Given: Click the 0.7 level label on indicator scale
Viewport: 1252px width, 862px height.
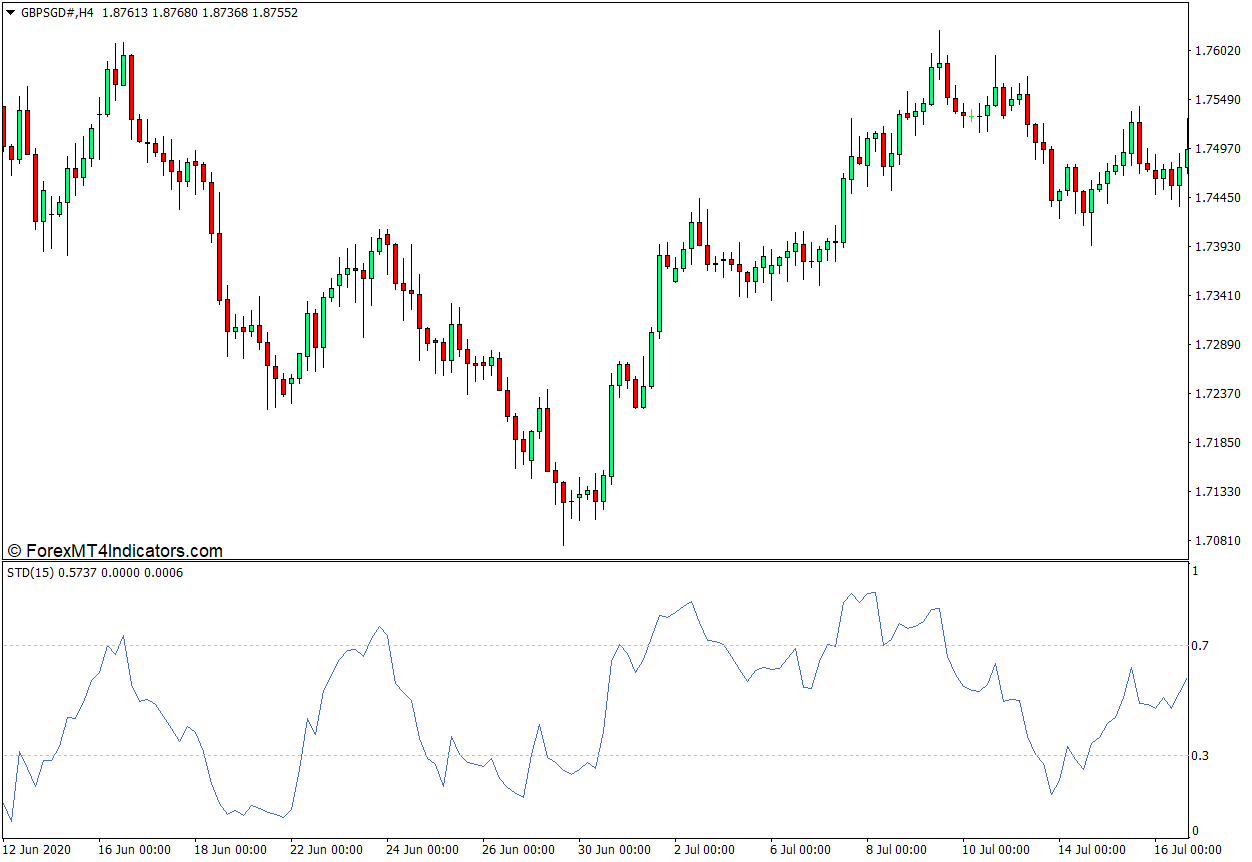Looking at the screenshot, I should 1200,647.
